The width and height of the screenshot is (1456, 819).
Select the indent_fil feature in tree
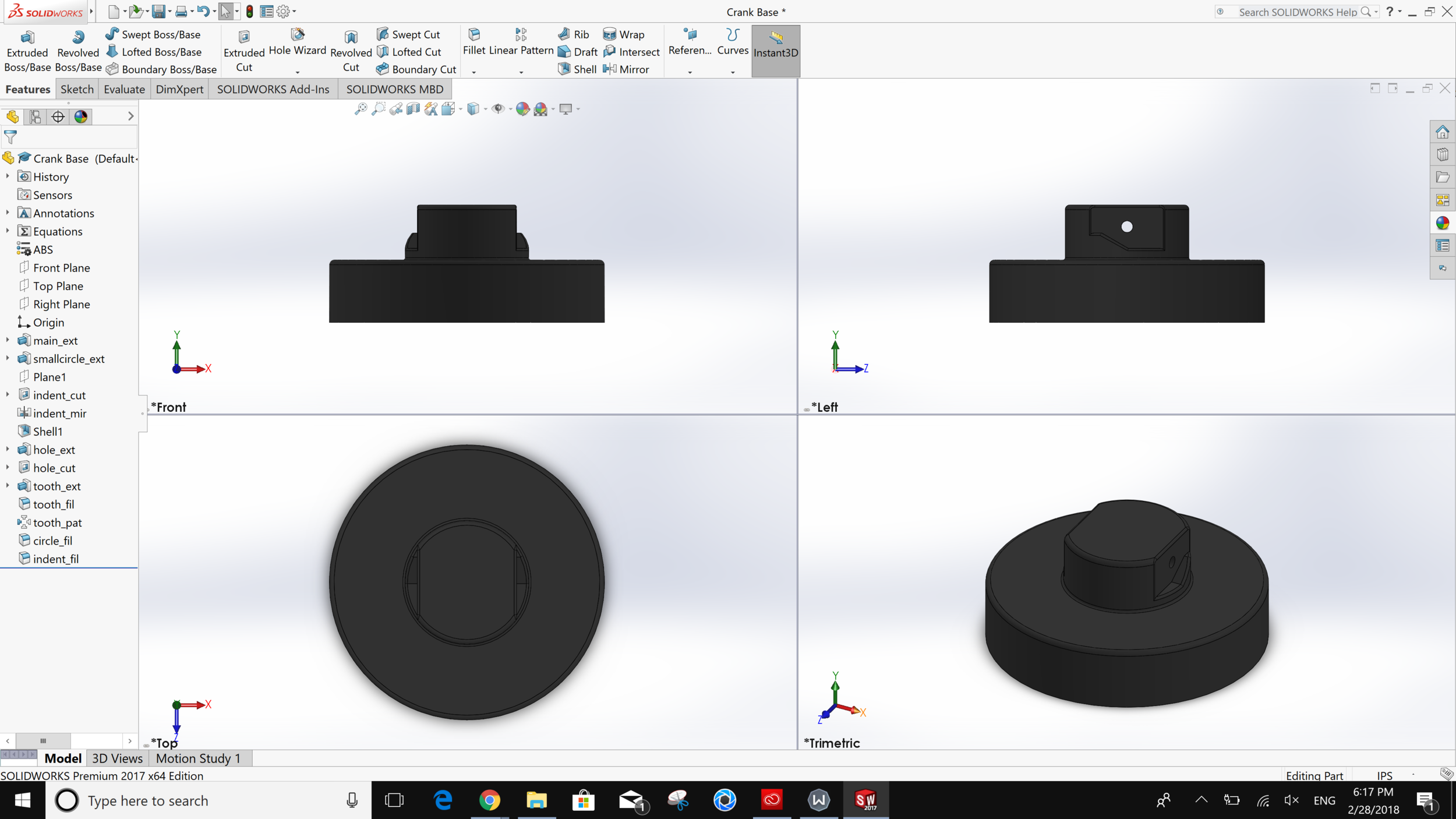point(56,559)
